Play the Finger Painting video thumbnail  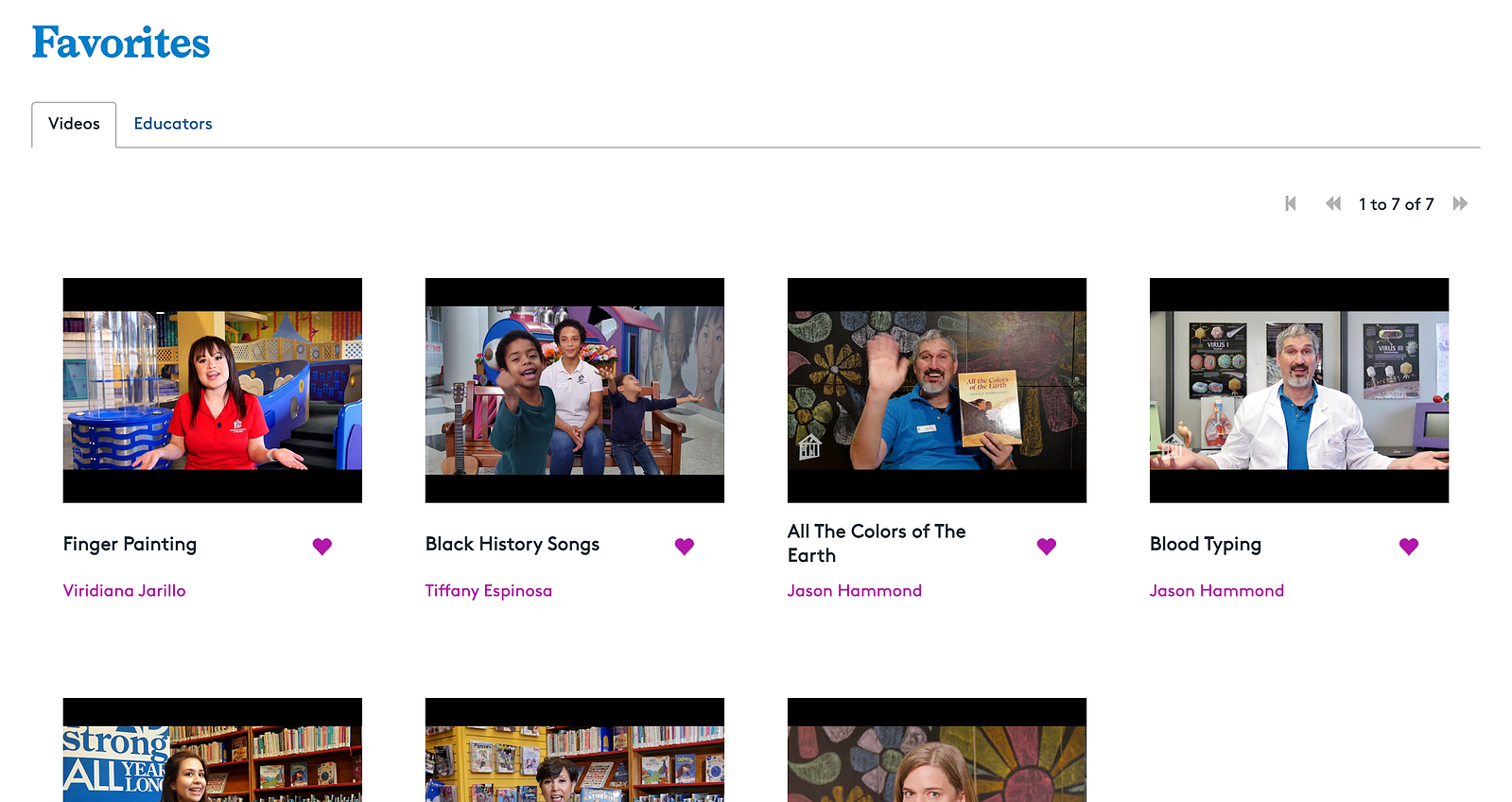point(213,391)
